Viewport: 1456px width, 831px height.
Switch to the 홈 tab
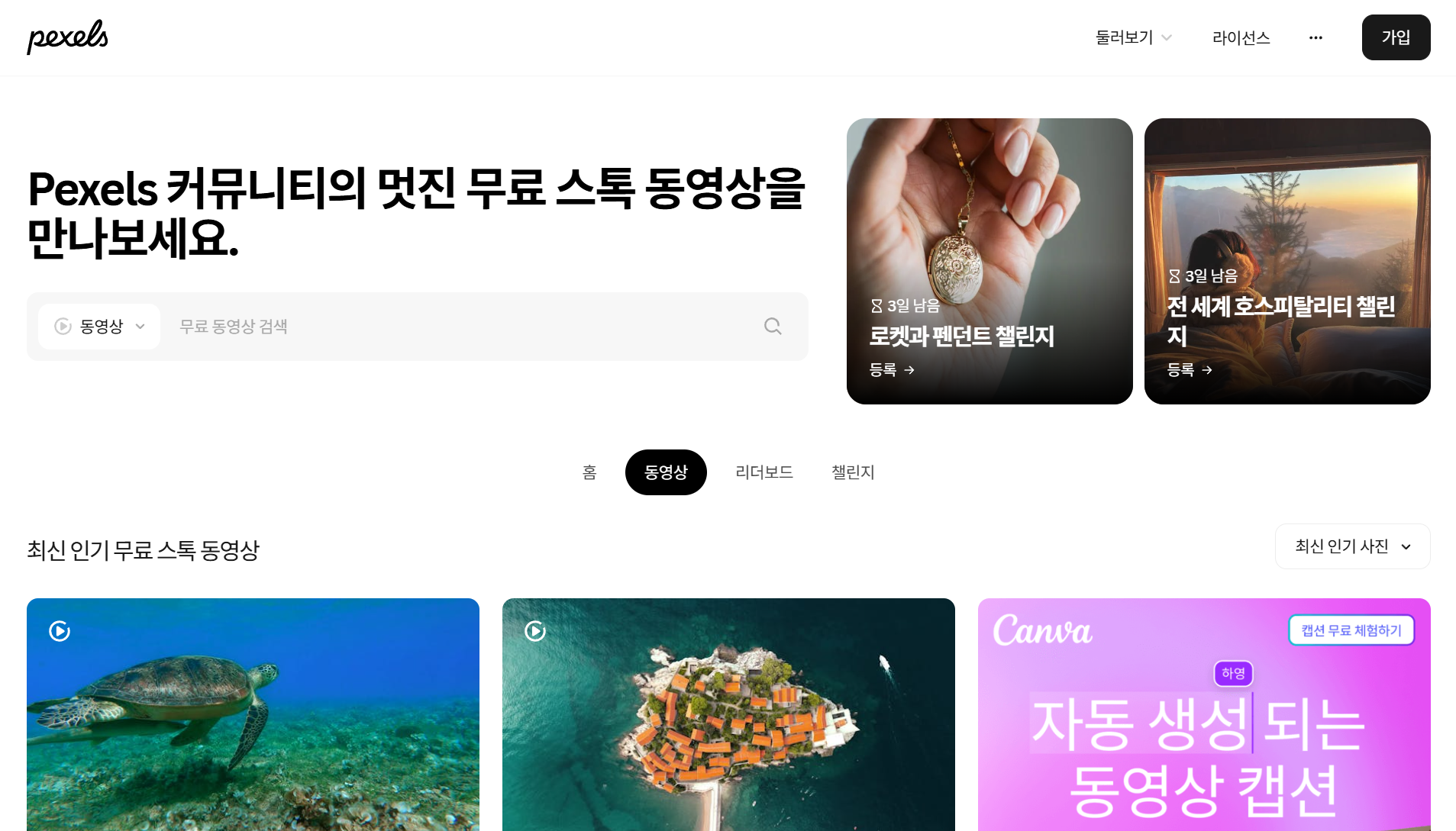[x=589, y=472]
